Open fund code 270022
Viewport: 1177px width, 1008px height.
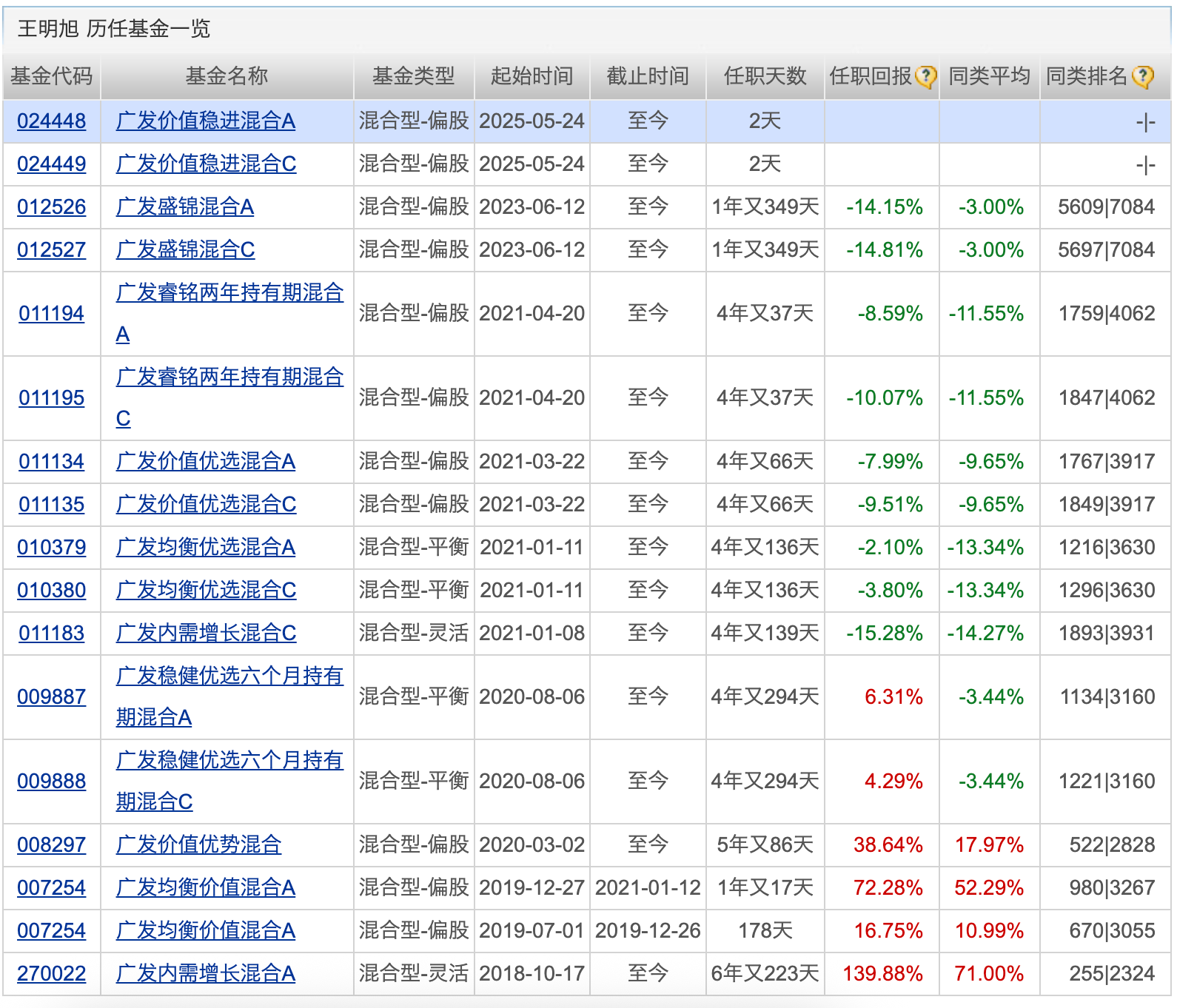52,974
